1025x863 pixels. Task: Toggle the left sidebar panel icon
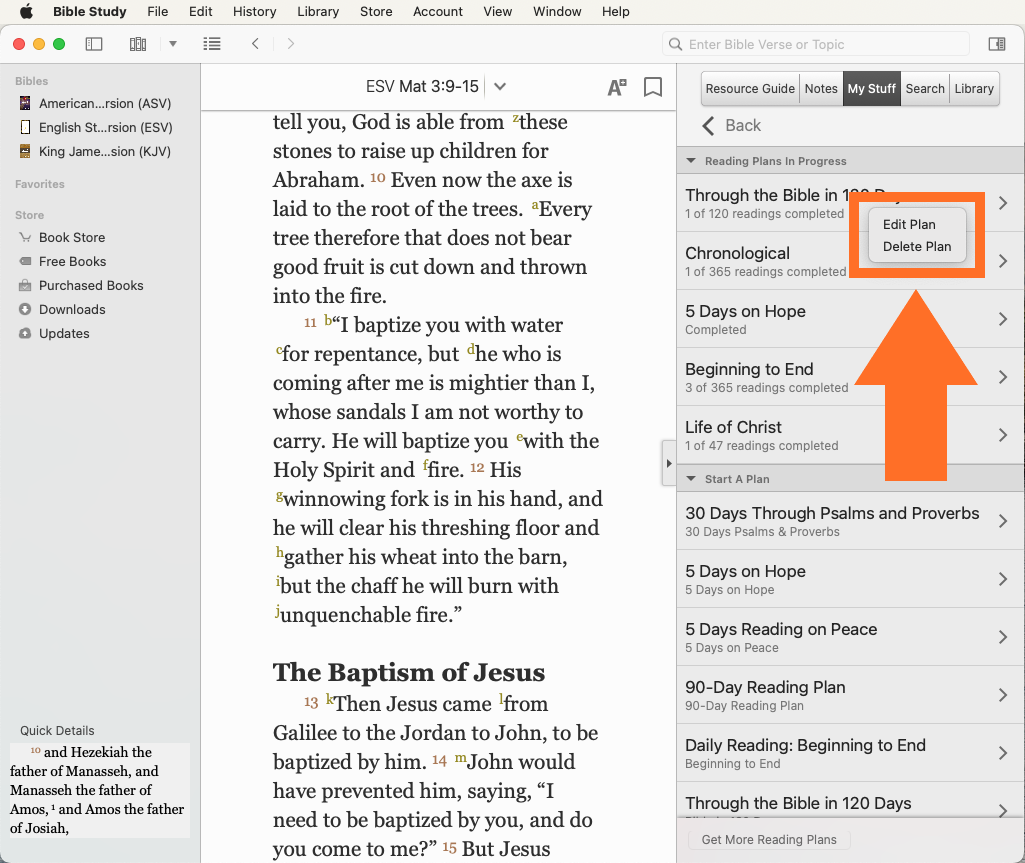click(x=94, y=44)
